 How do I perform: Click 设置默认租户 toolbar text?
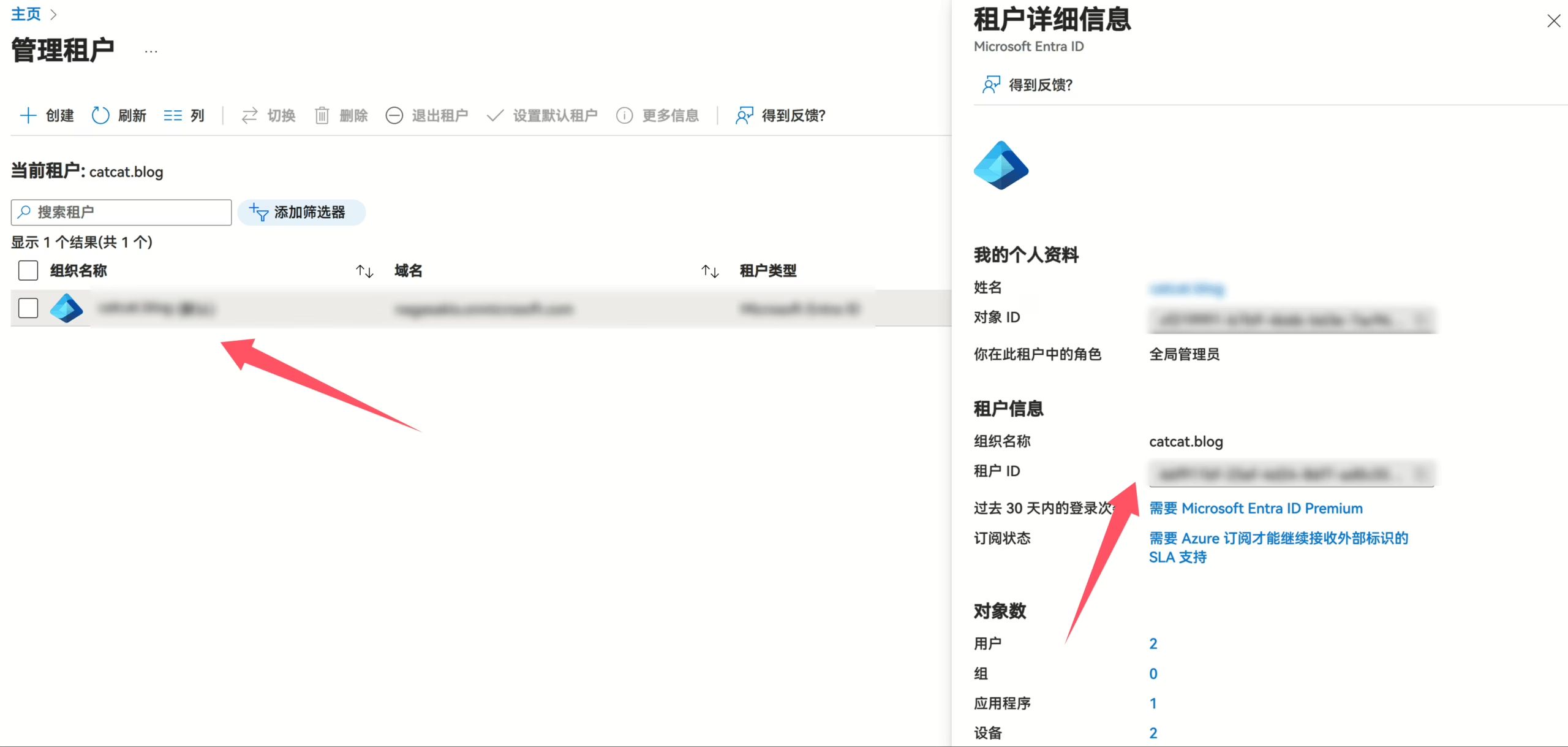(555, 115)
